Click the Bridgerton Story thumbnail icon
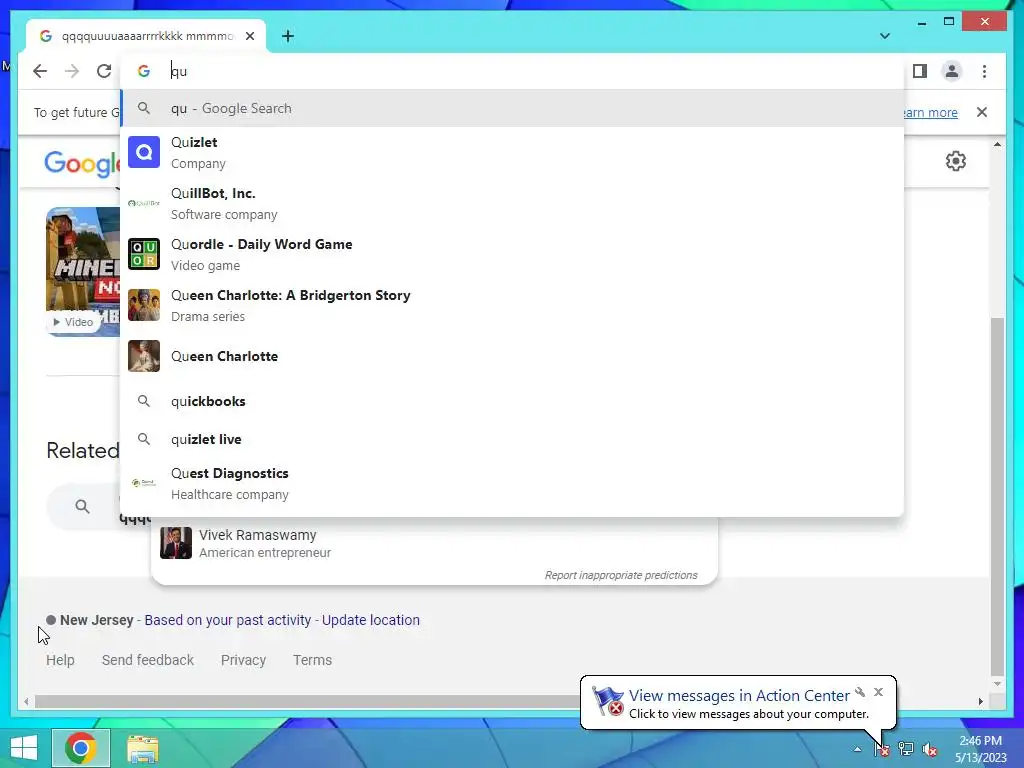1024x768 pixels. [144, 305]
